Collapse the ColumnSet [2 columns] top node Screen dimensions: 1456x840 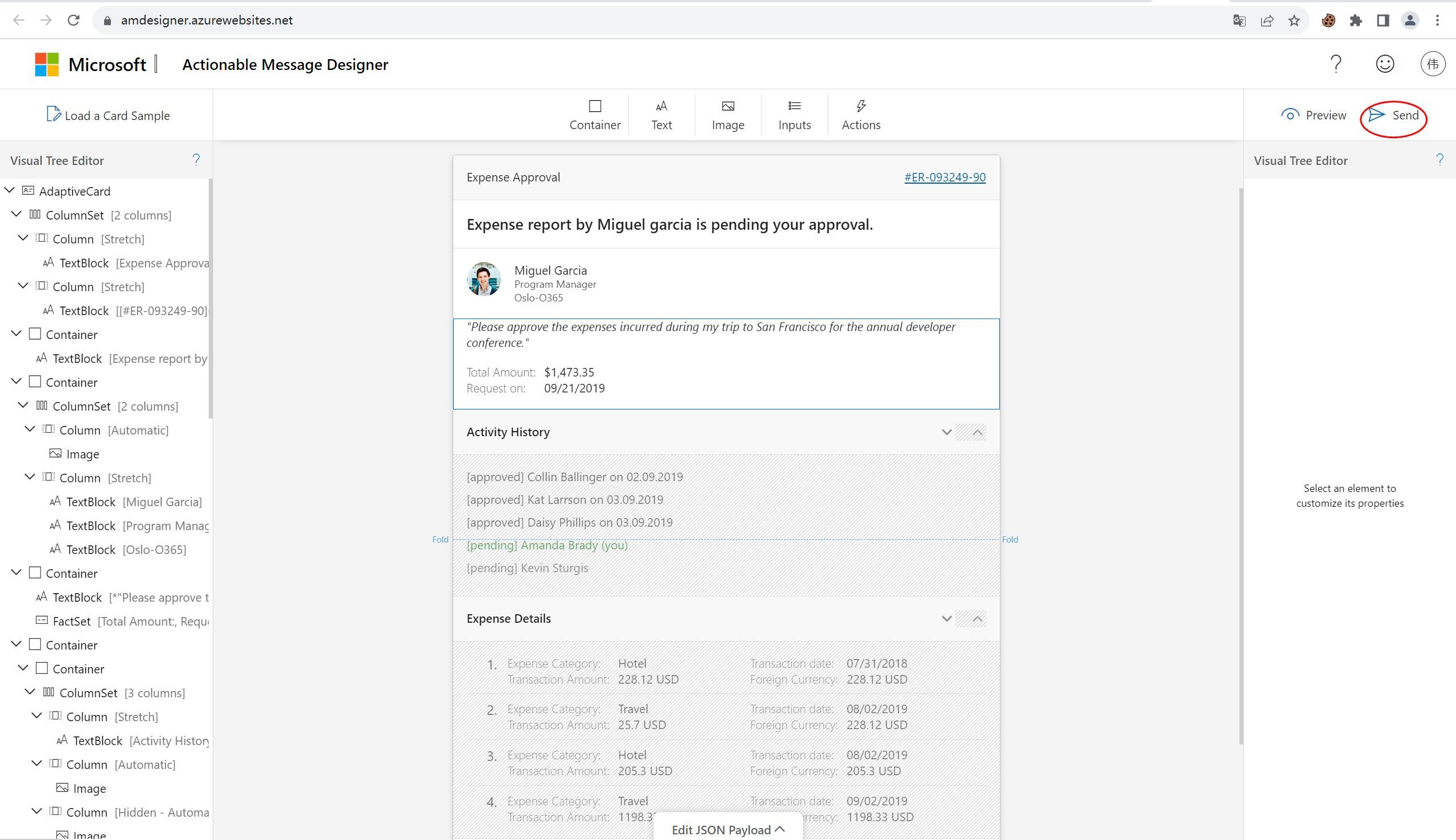[x=16, y=214]
